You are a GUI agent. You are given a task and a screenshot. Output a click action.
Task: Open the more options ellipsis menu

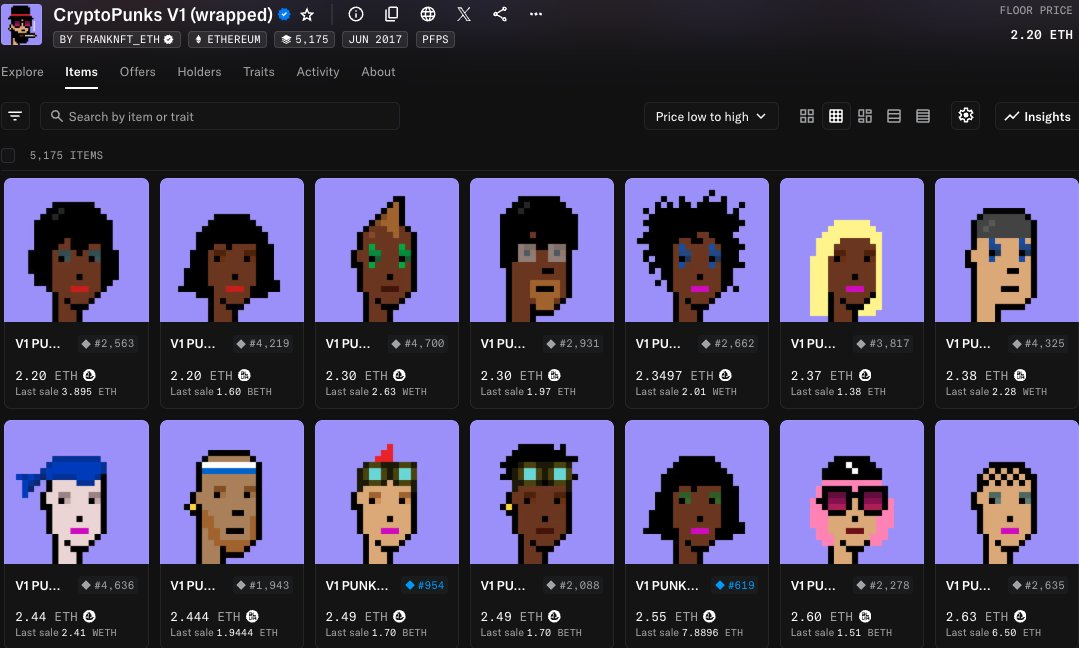point(535,14)
